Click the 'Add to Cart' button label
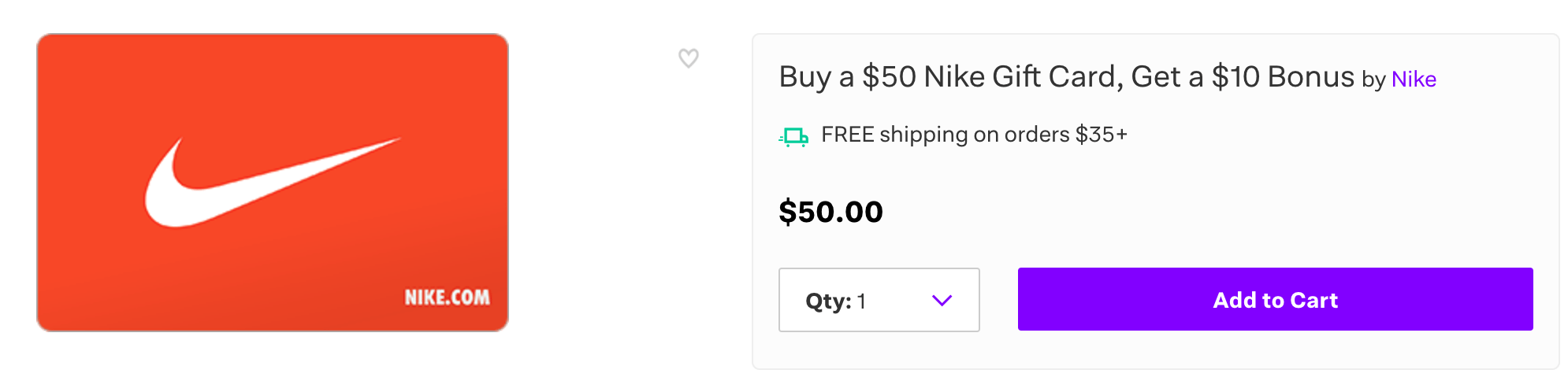 tap(1275, 300)
